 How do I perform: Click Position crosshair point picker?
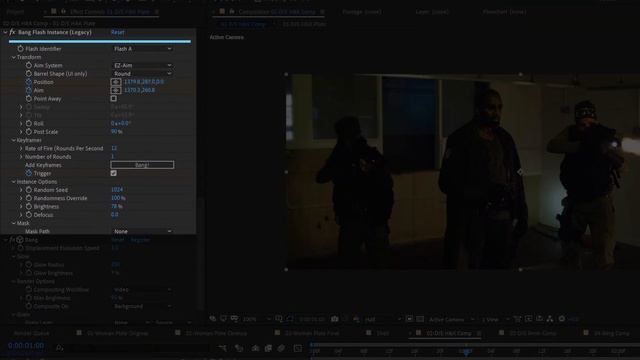(116, 82)
